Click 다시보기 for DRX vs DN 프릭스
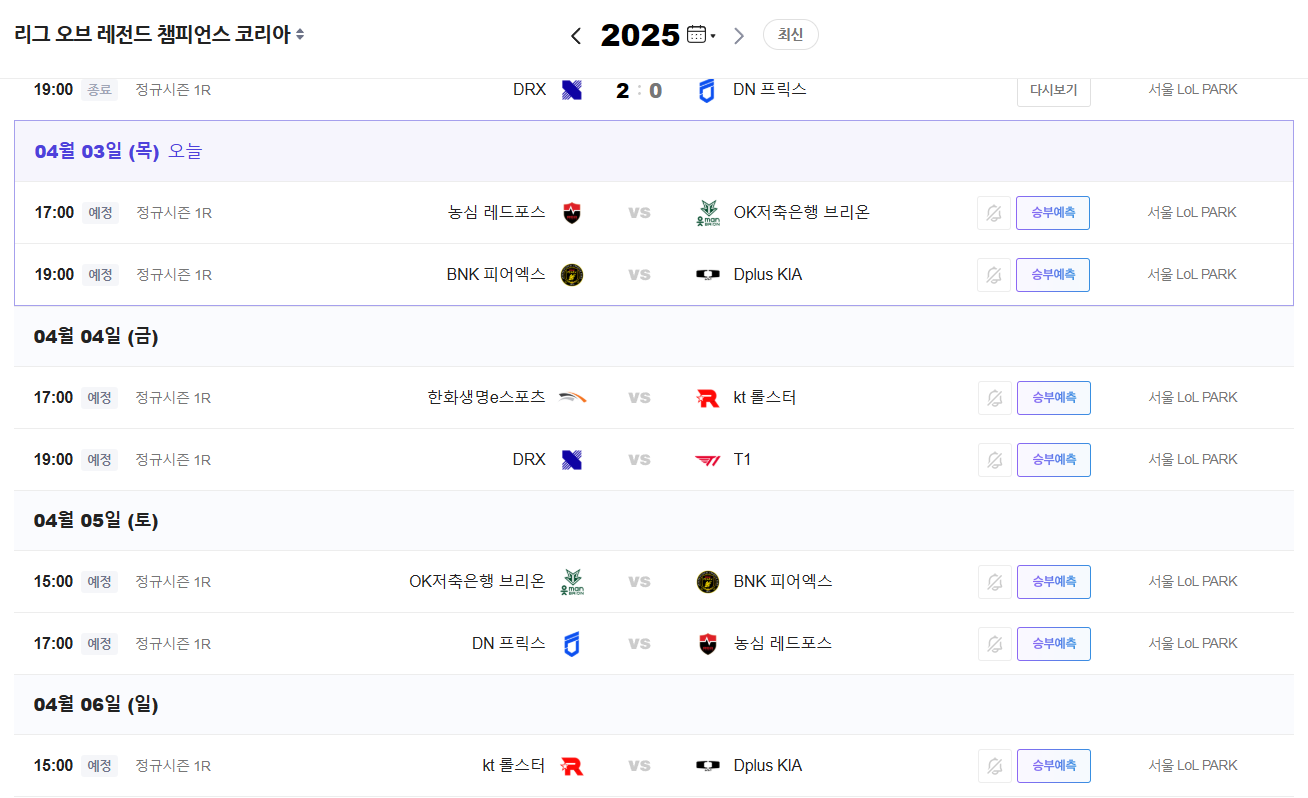Viewport: 1308px width, 798px height. [1054, 90]
